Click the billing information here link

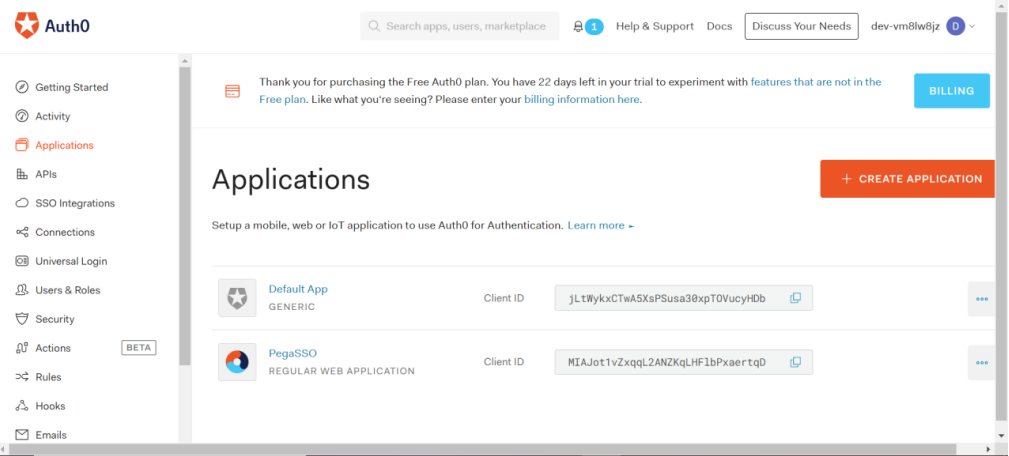point(582,99)
